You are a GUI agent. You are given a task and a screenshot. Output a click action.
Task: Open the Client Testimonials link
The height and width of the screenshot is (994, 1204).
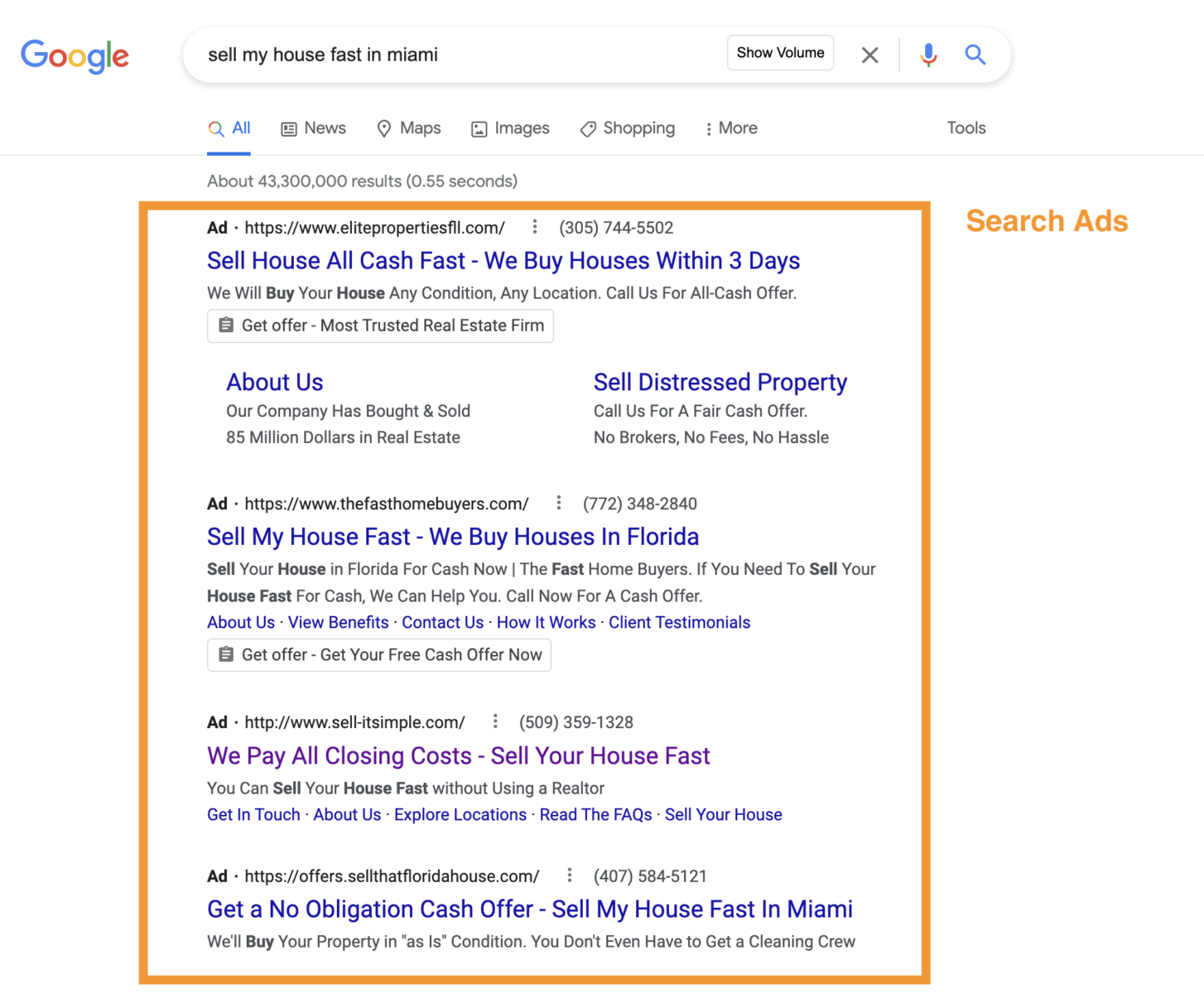(x=680, y=623)
